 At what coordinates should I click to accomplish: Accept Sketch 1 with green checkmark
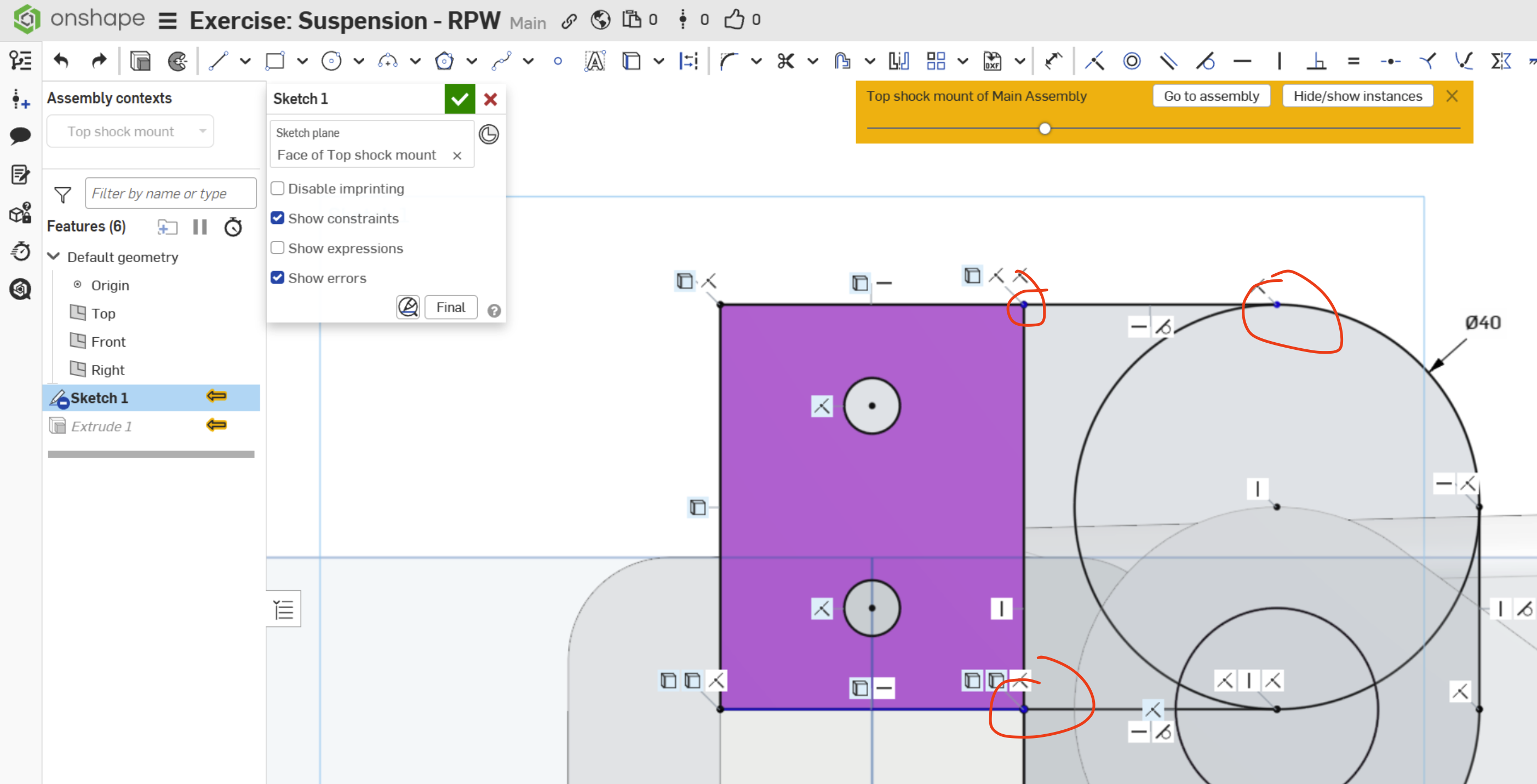(x=460, y=99)
